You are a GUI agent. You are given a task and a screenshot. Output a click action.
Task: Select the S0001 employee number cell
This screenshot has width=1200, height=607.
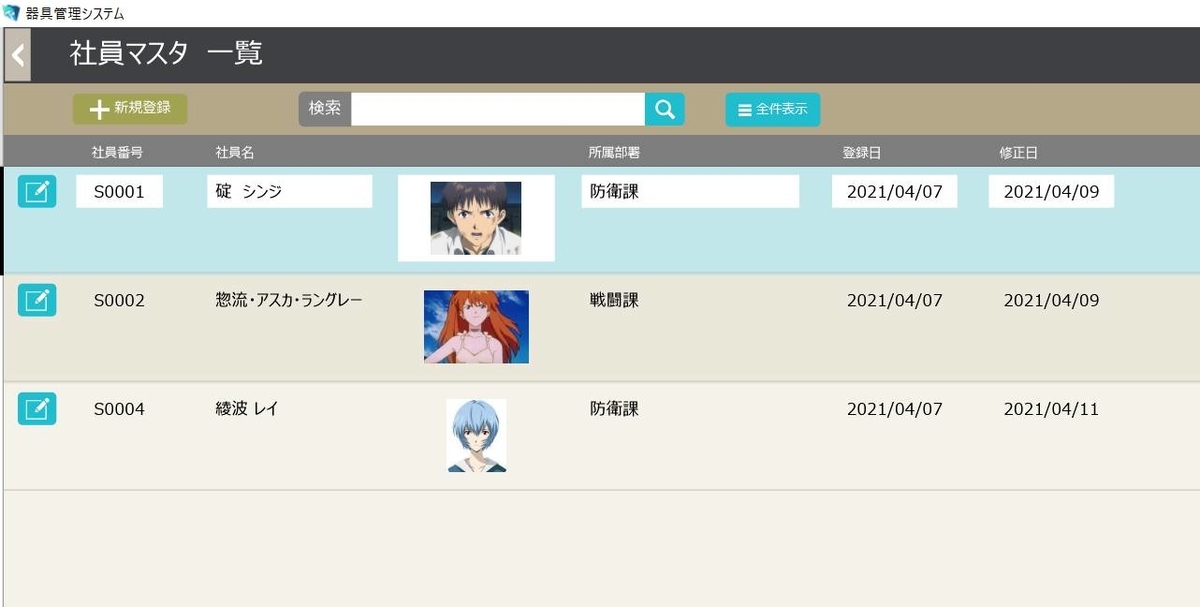click(119, 192)
